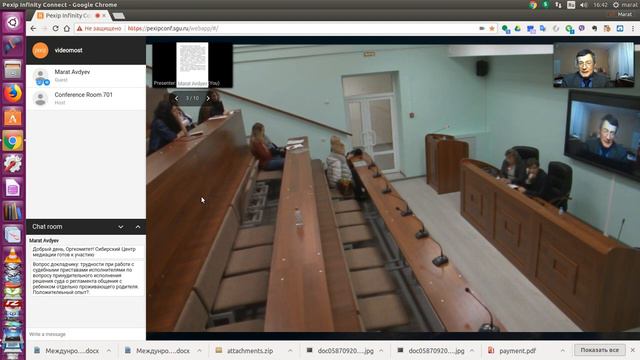Open the session gear menu

point(616,5)
